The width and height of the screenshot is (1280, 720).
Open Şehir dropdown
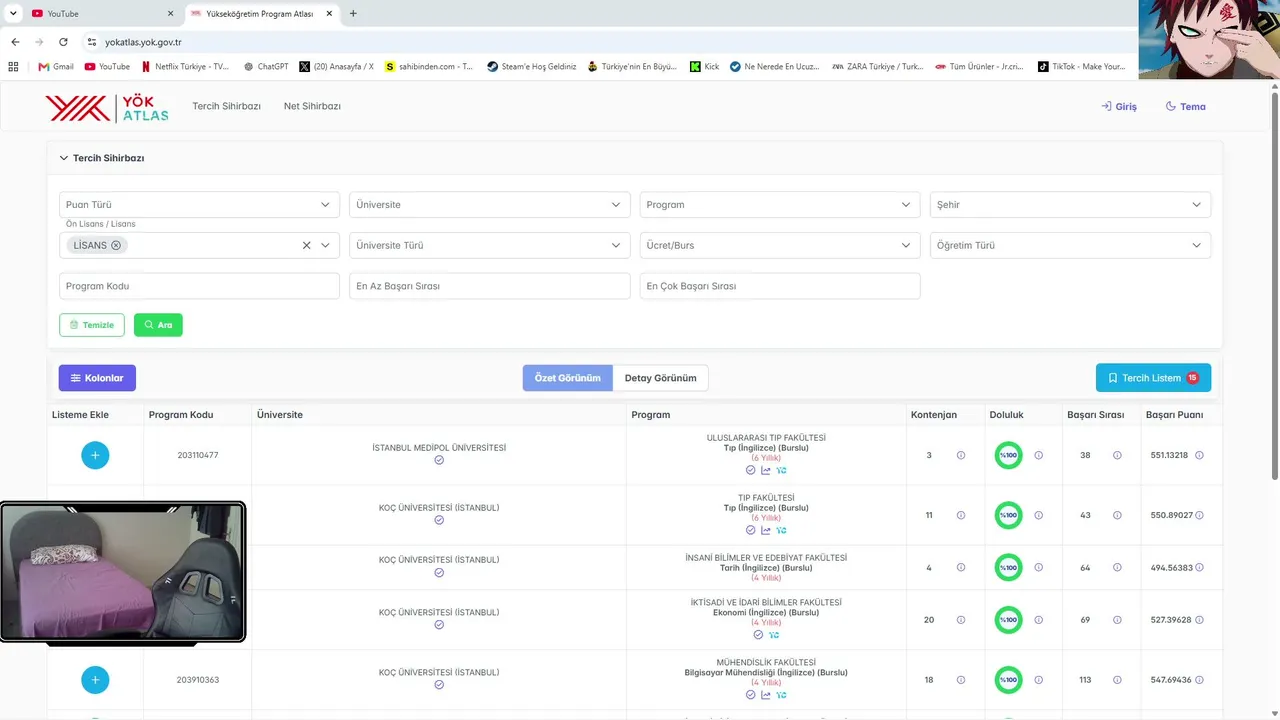[x=1070, y=204]
